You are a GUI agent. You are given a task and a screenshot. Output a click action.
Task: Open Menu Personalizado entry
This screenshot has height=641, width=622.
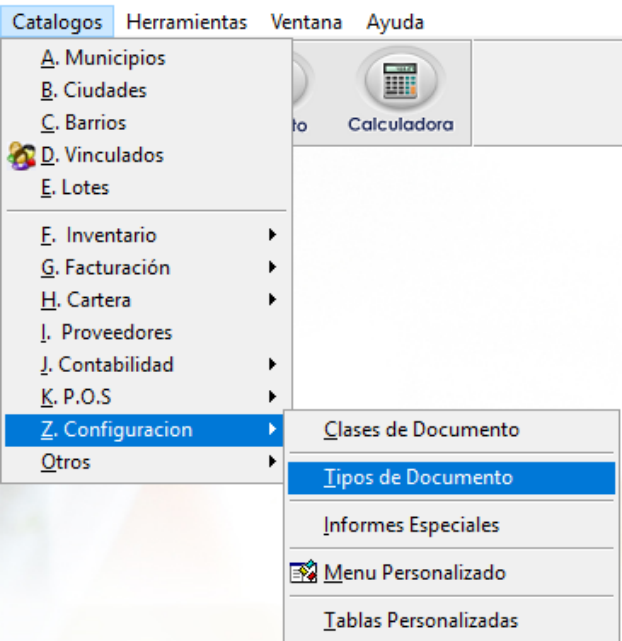[451, 572]
